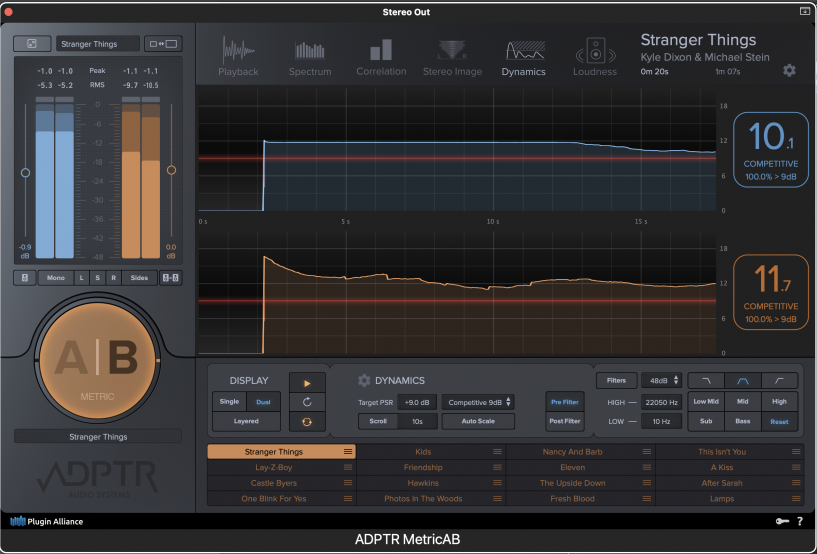The height and width of the screenshot is (554, 817).
Task: Select the Hawkins reference track
Action: click(x=423, y=483)
